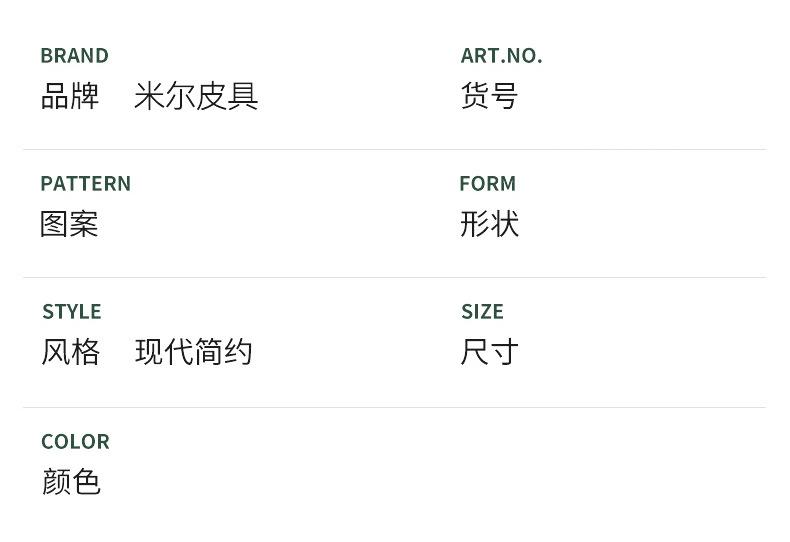Viewport: 790px width, 542px height.
Task: Click the divider line below the pattern row
Action: [394, 278]
